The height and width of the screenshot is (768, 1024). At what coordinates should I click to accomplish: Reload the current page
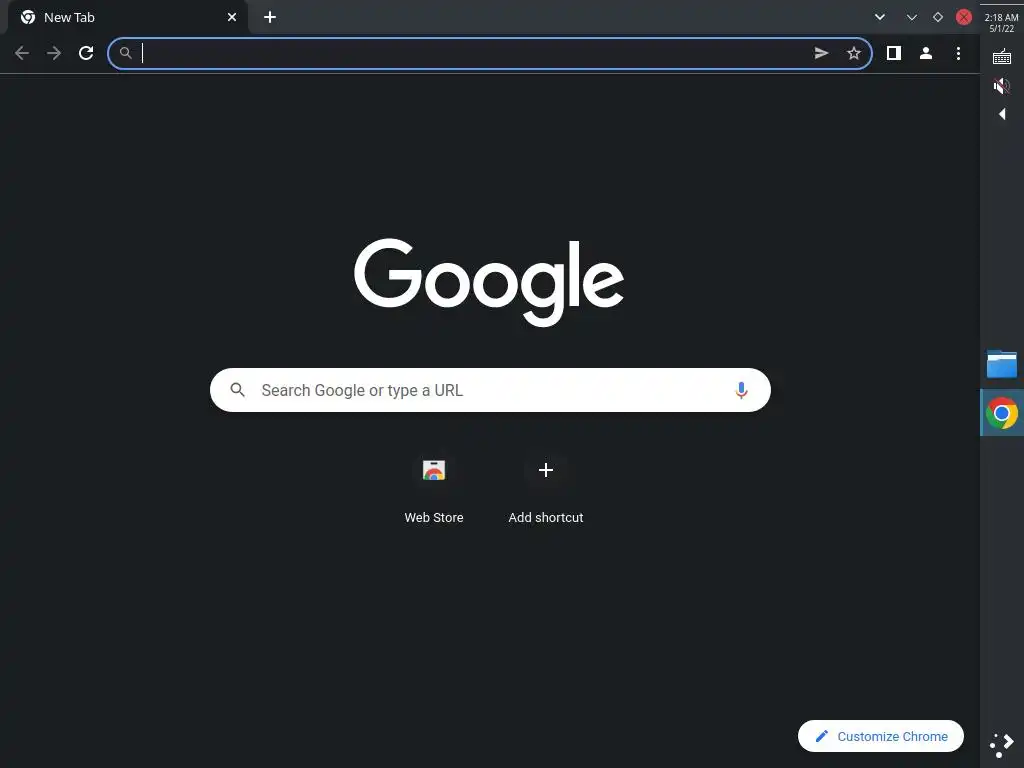click(86, 53)
